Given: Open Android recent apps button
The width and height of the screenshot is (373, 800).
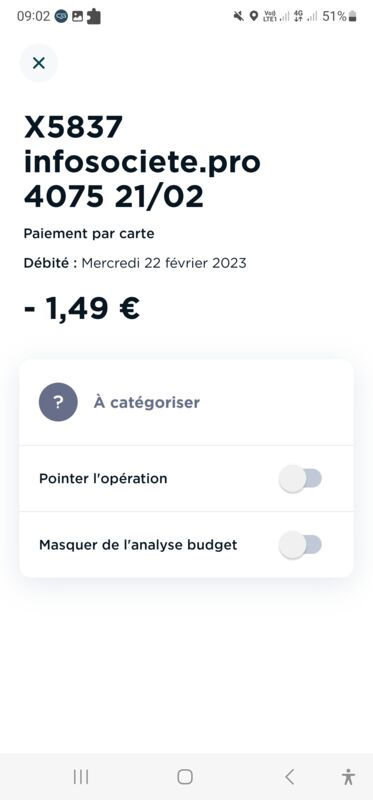Looking at the screenshot, I should click(81, 777).
